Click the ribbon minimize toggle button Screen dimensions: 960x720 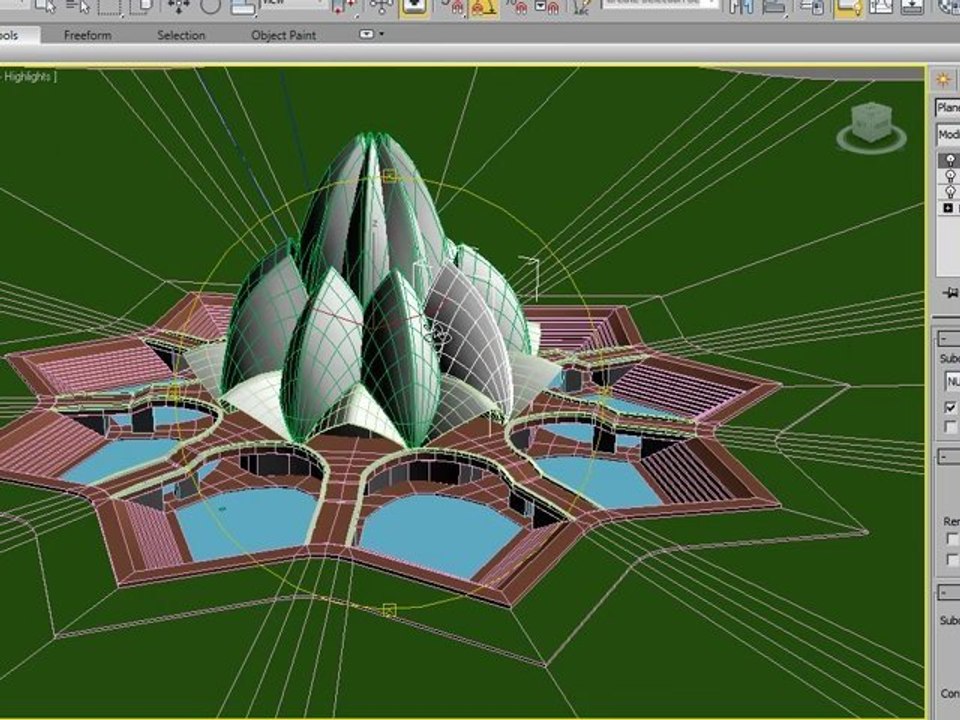point(366,34)
